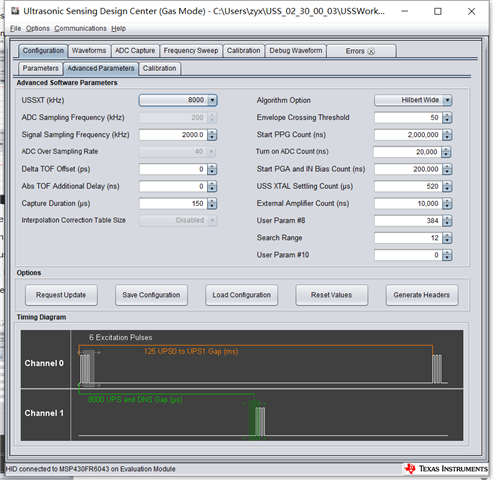Click Start PPG Count stepper arrows
Image resolution: width=493 pixels, height=480 pixels.
(x=447, y=135)
